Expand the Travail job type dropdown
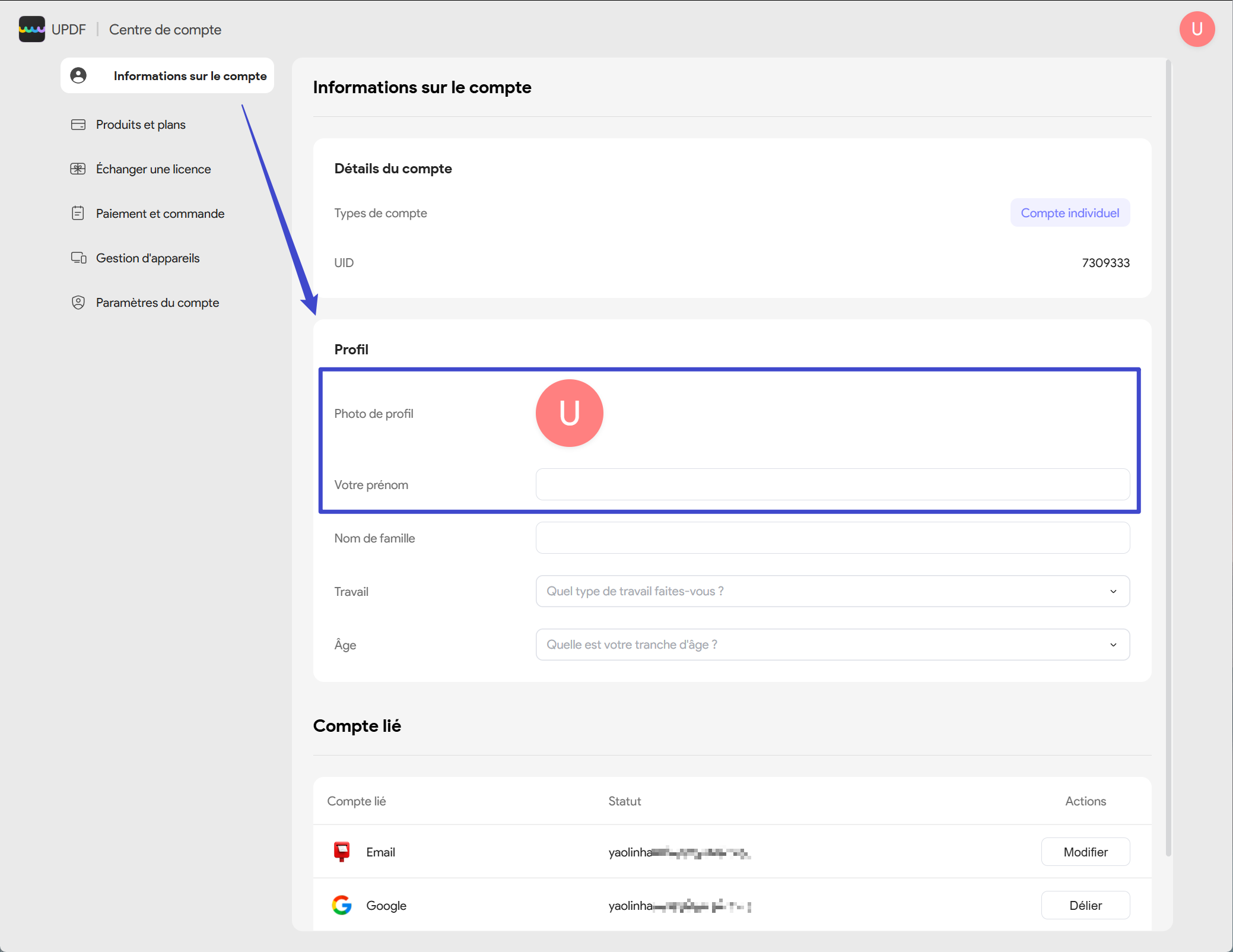 coord(832,591)
